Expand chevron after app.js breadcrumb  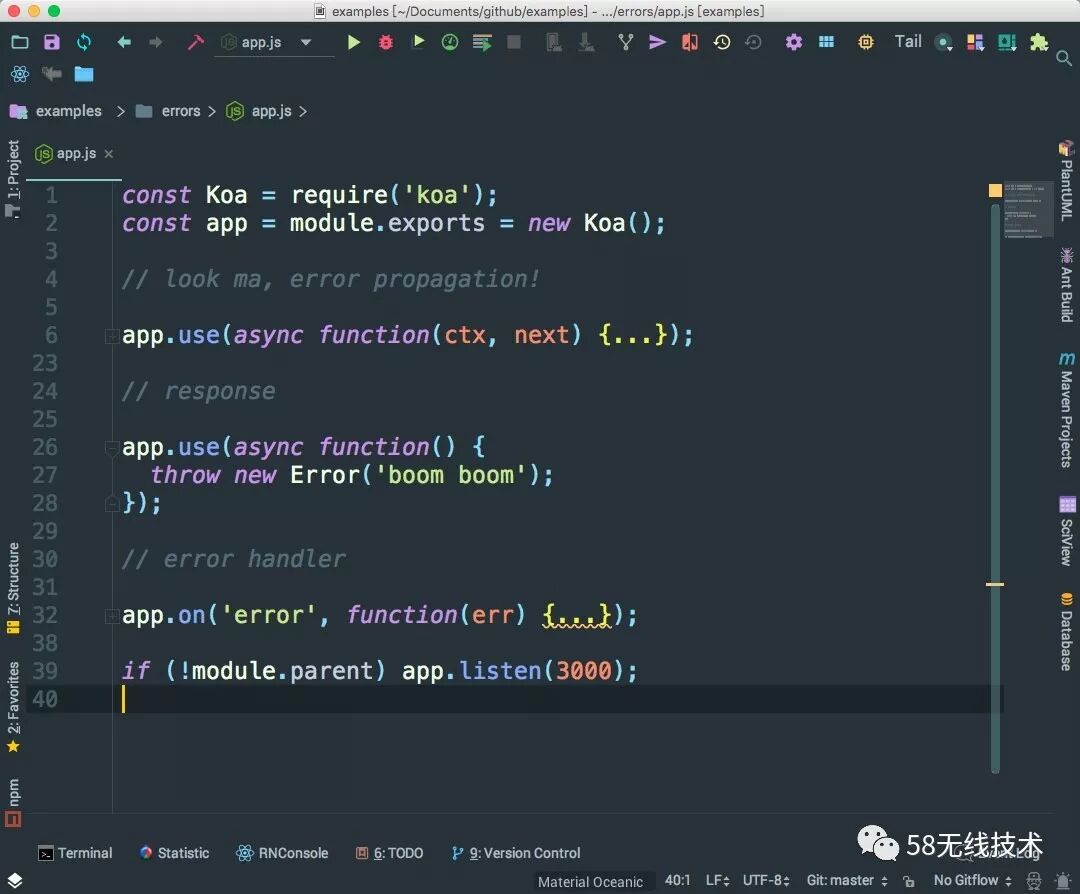pos(302,111)
